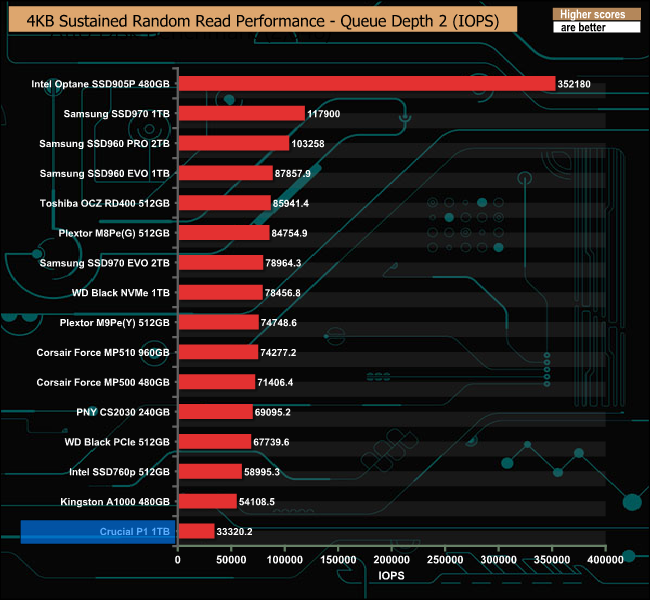This screenshot has width=650, height=600.
Task: Click the x-axis tick label 300000
Action: pyautogui.click(x=498, y=560)
